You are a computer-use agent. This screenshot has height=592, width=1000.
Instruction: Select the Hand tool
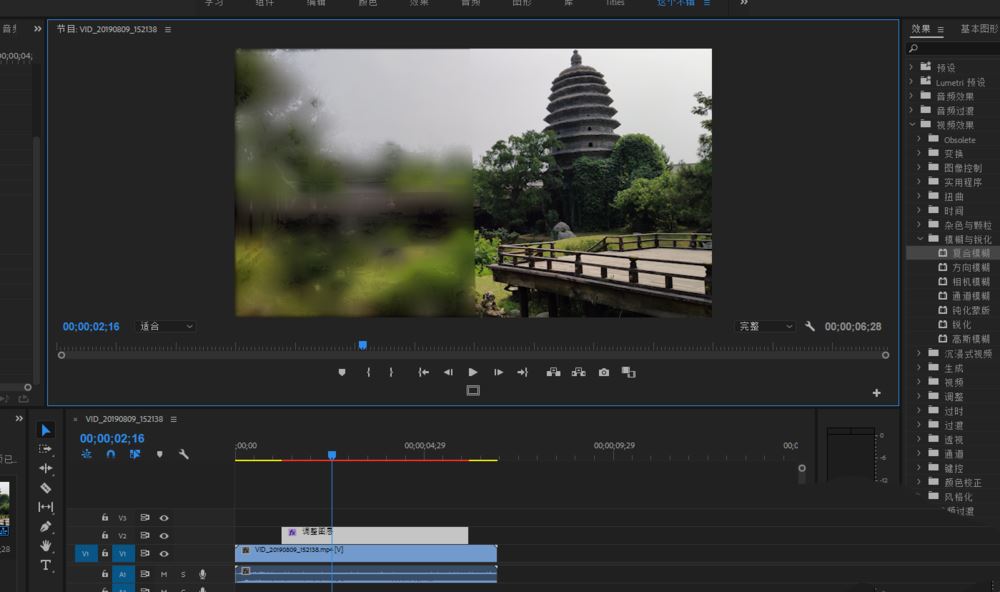[45, 545]
